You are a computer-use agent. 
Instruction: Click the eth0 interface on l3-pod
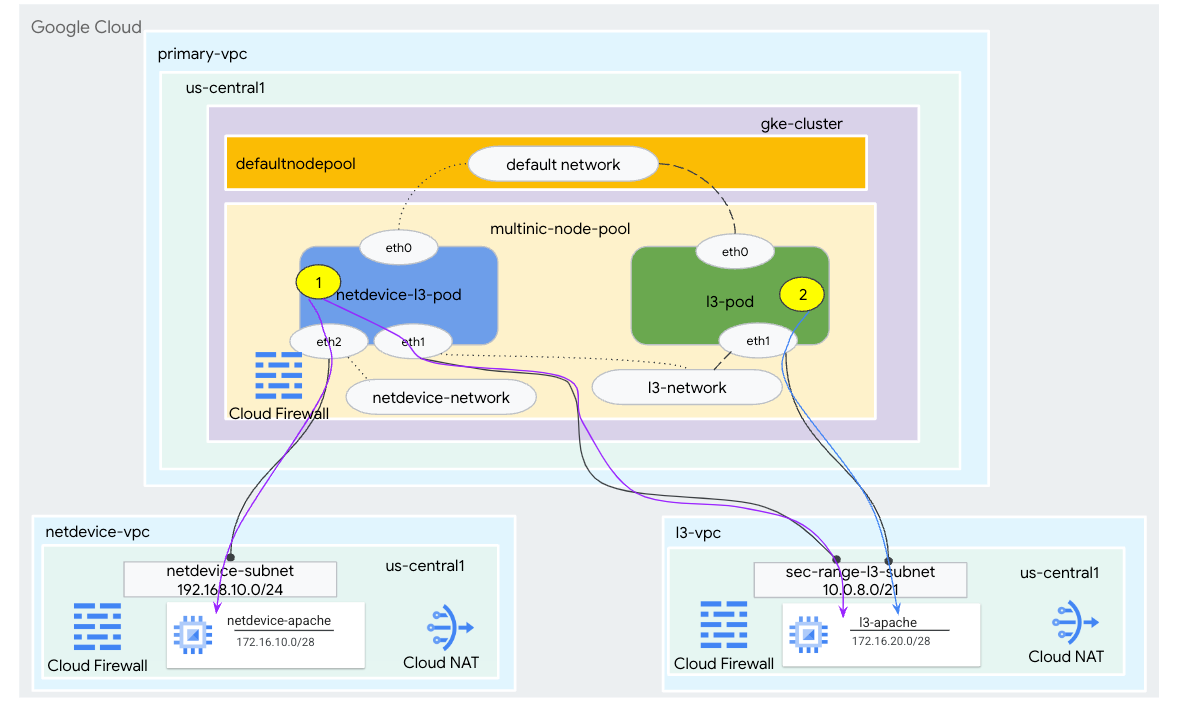pos(735,251)
